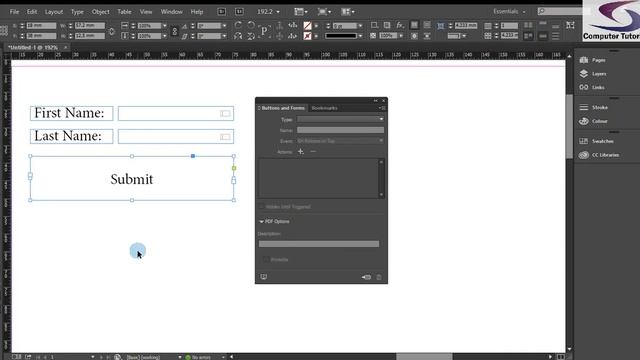Toggle Hidden Until Triggered checkbox
Screen dimensions: 640x360
262,207
